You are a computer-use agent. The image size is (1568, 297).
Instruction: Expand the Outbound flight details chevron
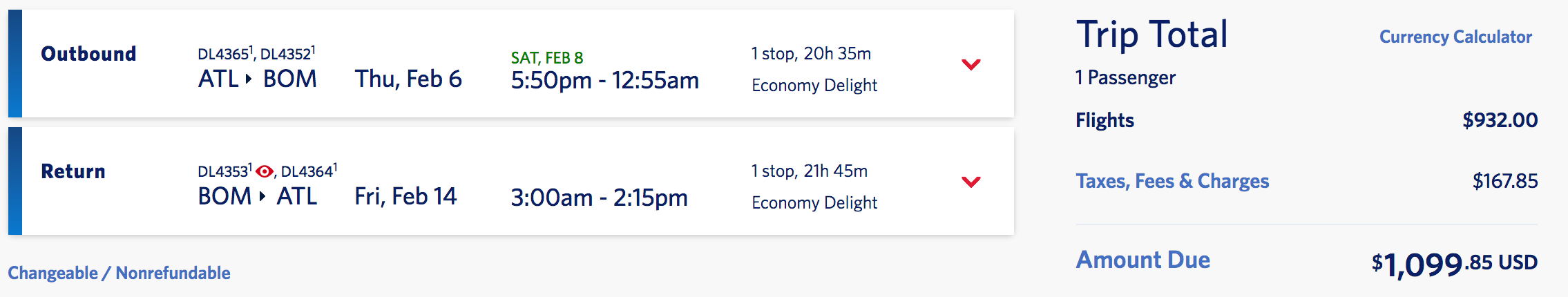point(971,64)
